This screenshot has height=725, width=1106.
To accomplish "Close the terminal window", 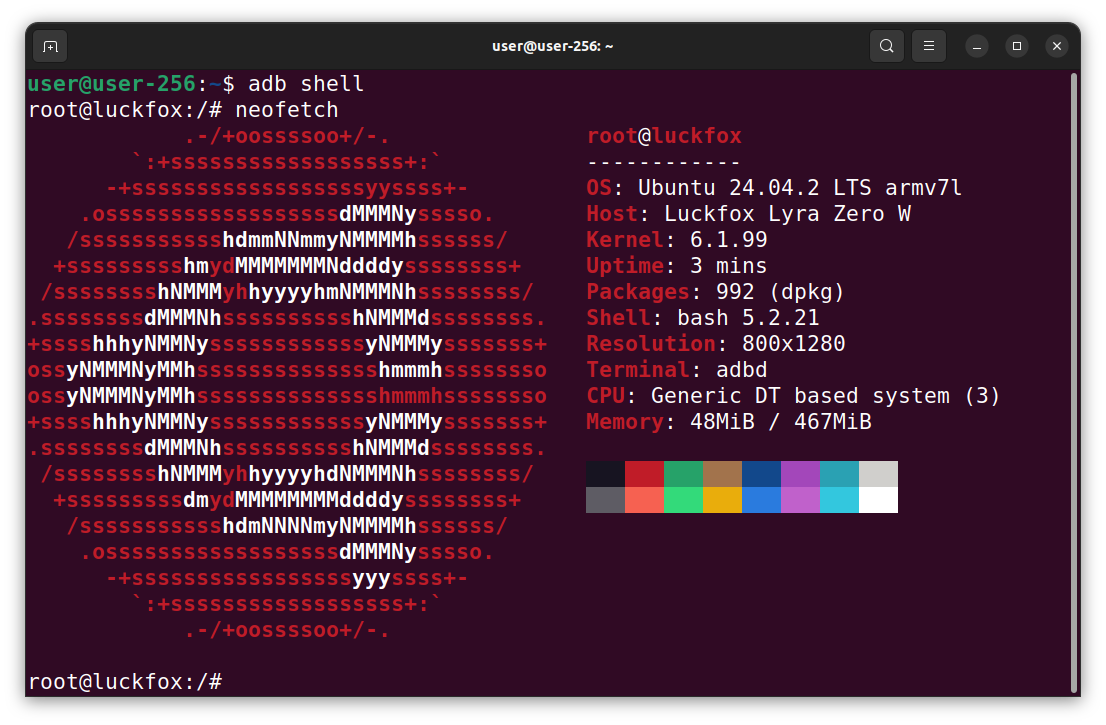I will (x=1057, y=47).
